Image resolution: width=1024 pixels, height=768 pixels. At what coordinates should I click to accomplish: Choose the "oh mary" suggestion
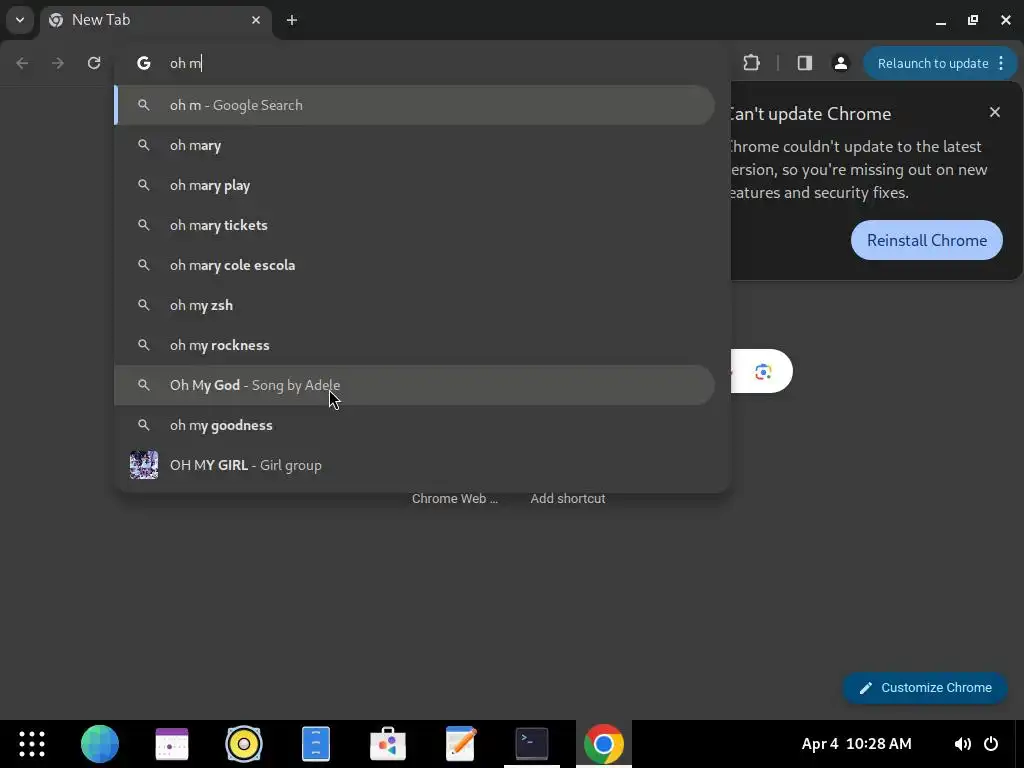click(415, 145)
